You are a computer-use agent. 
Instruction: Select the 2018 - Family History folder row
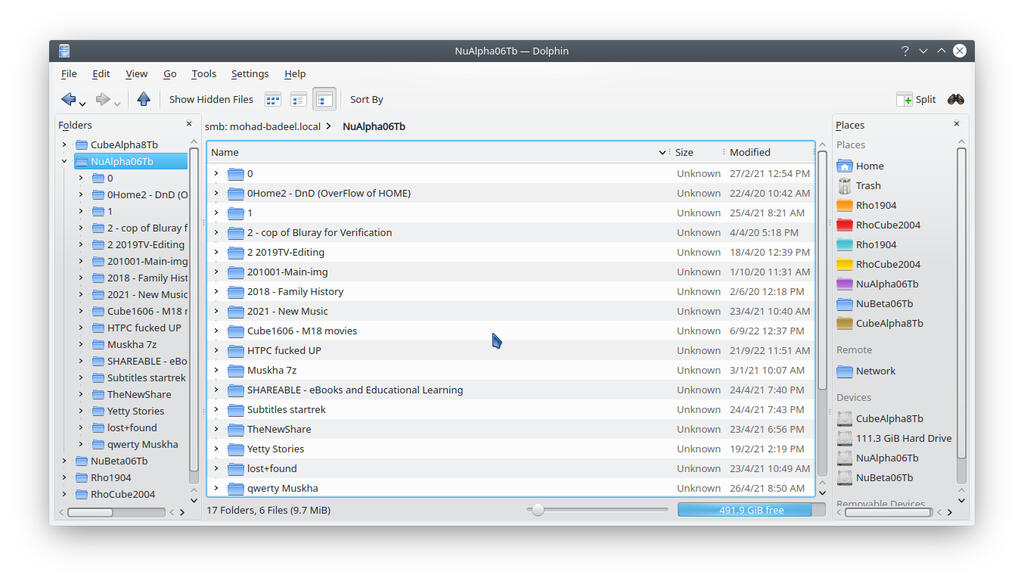pos(511,291)
